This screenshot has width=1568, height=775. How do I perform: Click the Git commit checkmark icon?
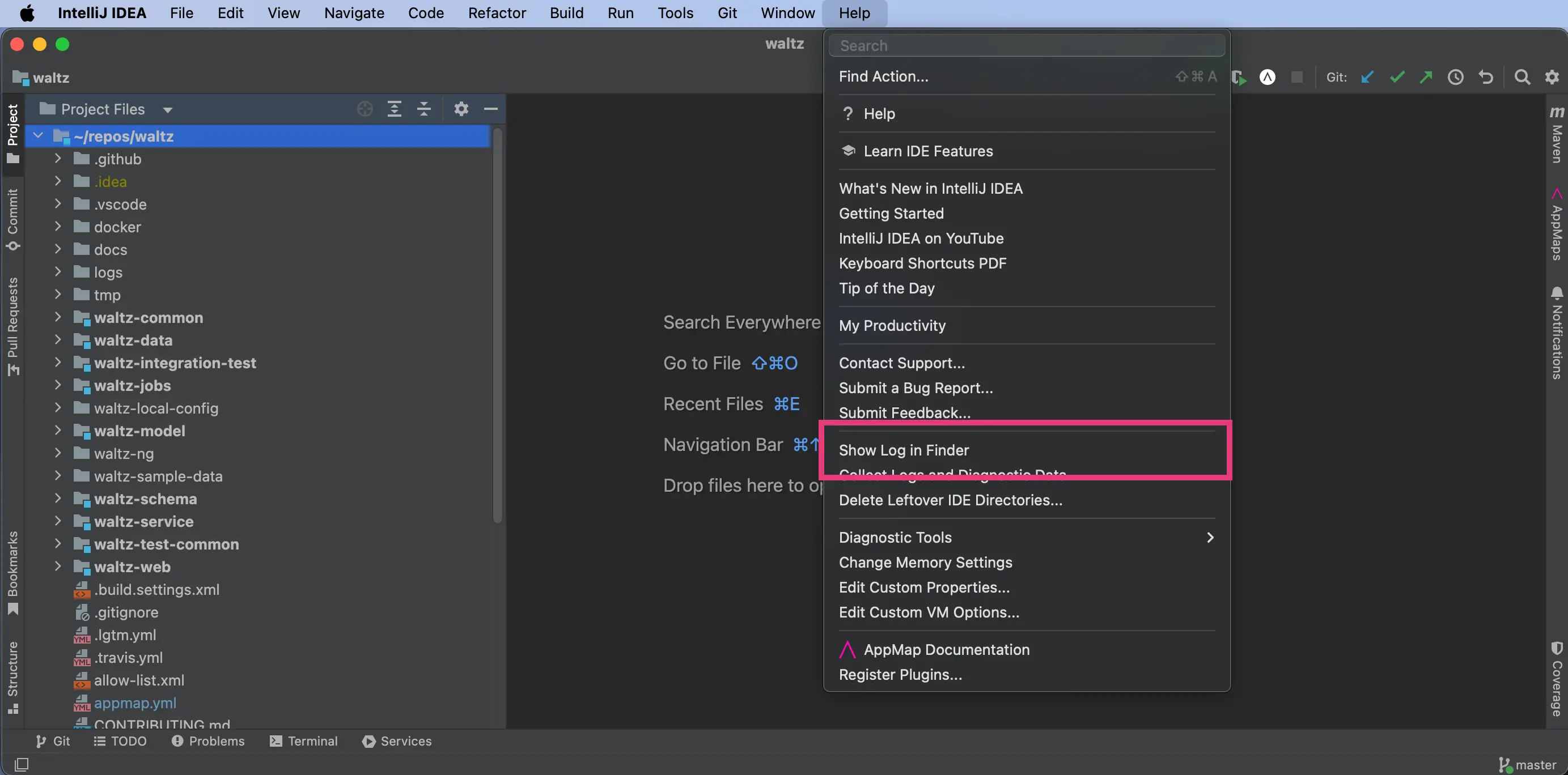point(1397,76)
